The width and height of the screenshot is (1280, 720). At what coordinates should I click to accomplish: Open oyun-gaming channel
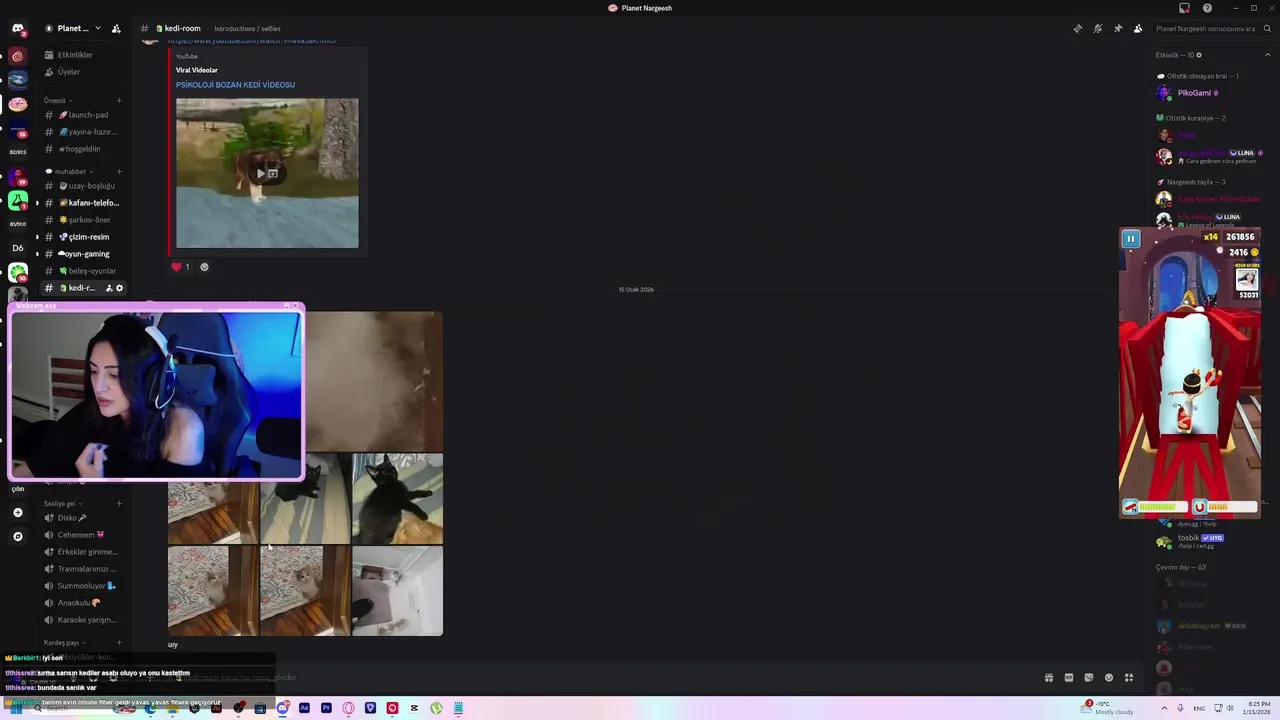pos(83,254)
